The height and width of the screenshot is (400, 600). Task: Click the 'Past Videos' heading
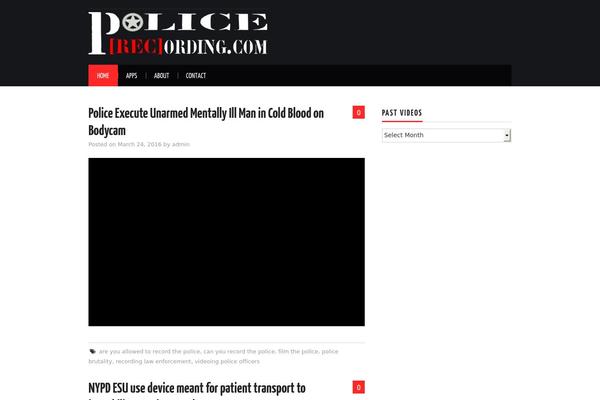point(402,113)
